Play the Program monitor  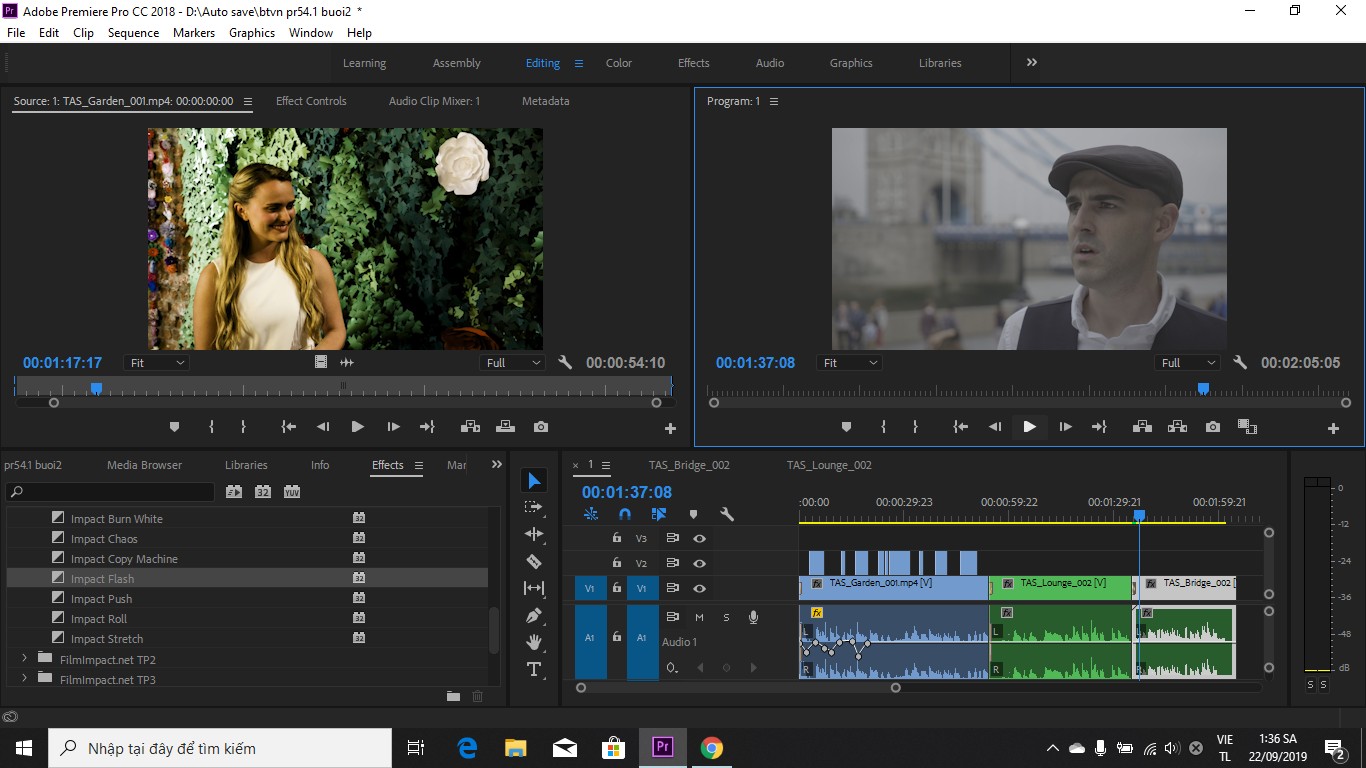pyautogui.click(x=1029, y=427)
